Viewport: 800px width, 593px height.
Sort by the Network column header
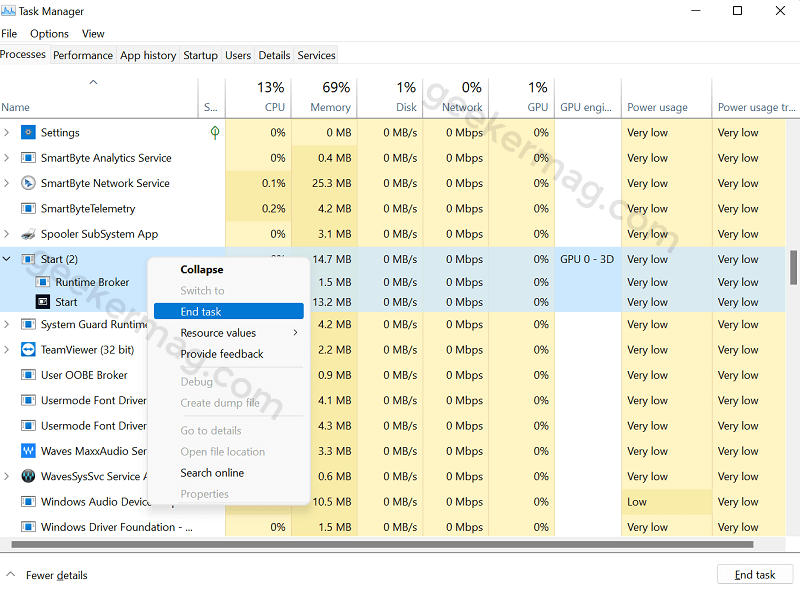point(456,98)
